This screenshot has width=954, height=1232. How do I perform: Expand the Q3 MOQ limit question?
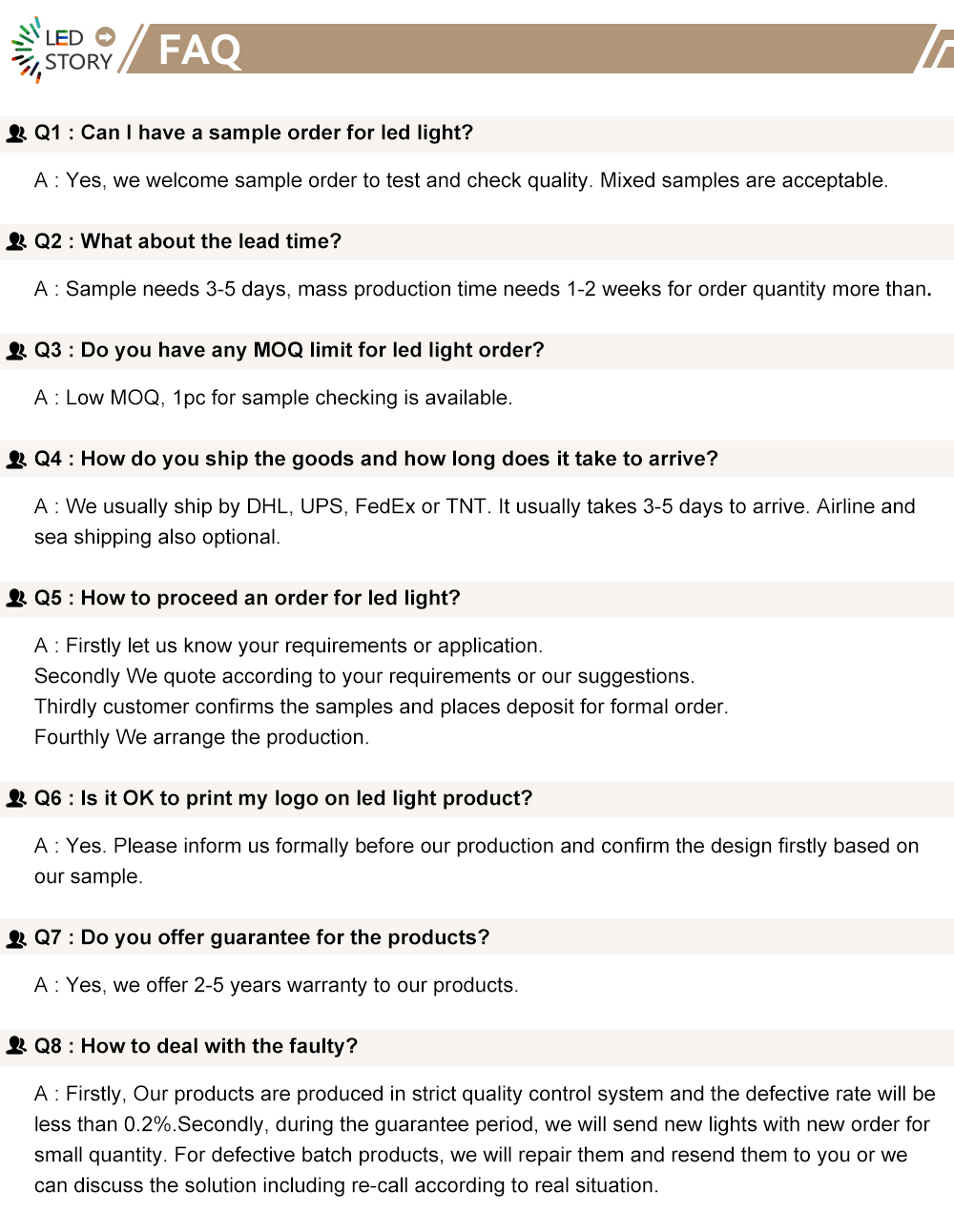477,351
